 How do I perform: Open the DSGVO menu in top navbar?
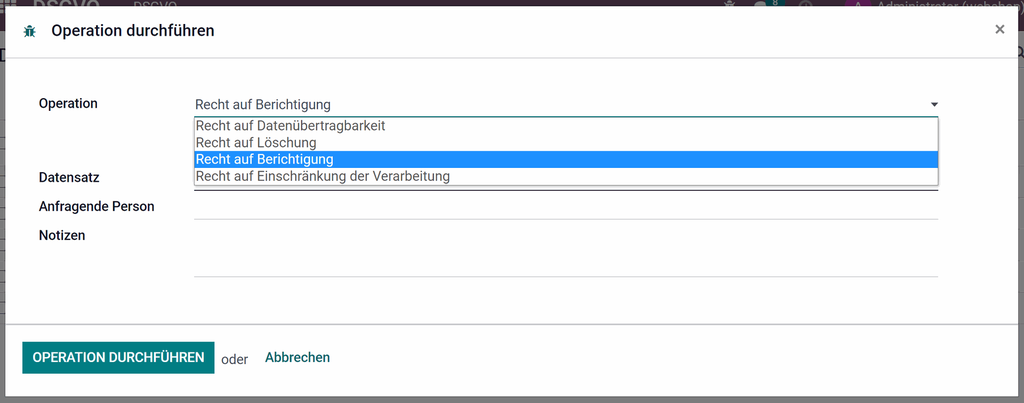click(x=157, y=4)
